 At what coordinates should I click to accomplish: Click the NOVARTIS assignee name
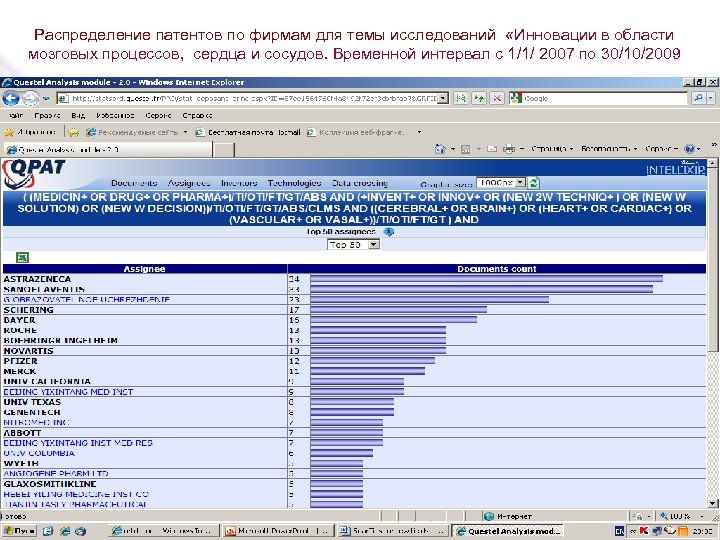28,351
